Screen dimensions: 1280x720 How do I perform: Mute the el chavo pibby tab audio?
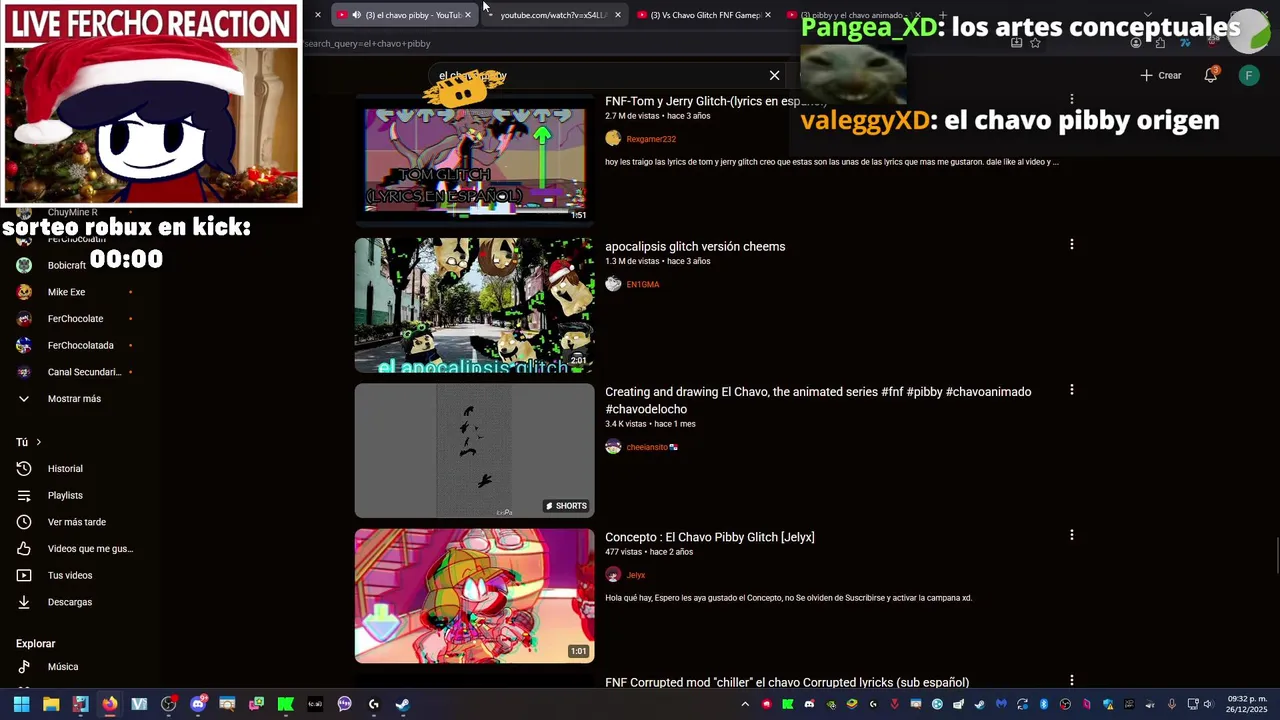(x=356, y=15)
